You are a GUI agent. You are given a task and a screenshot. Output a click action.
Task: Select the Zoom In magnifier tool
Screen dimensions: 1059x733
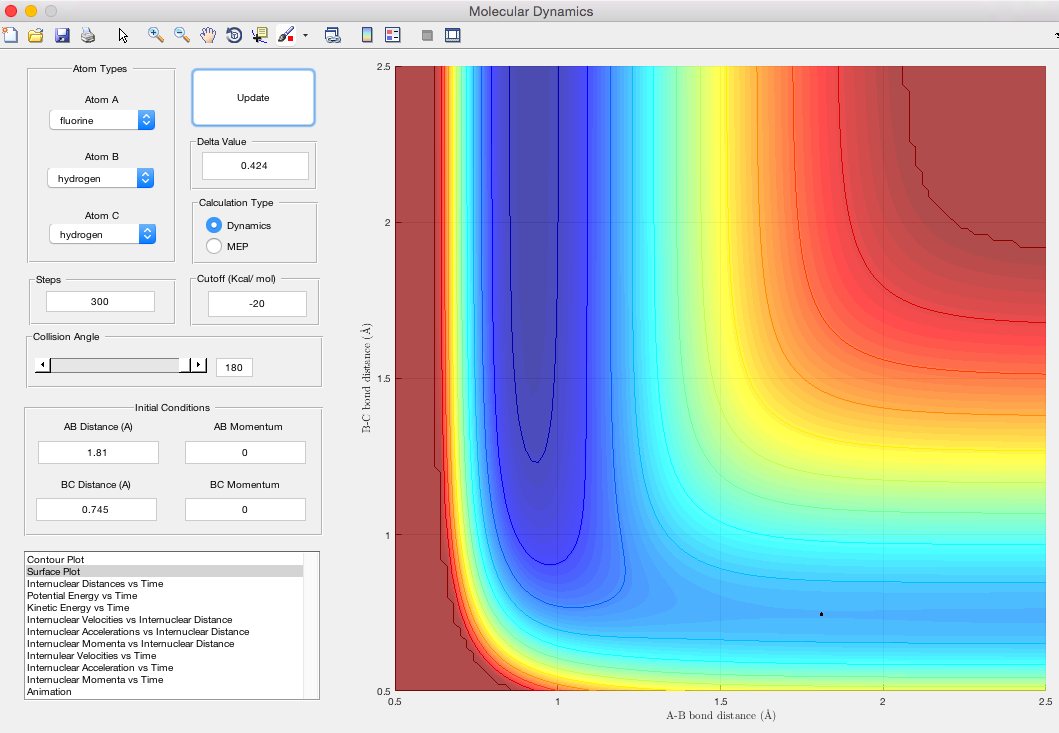tap(156, 35)
